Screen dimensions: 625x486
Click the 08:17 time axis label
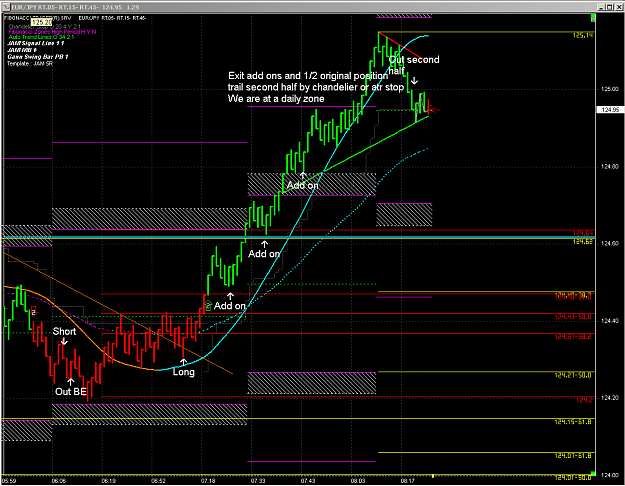407,481
